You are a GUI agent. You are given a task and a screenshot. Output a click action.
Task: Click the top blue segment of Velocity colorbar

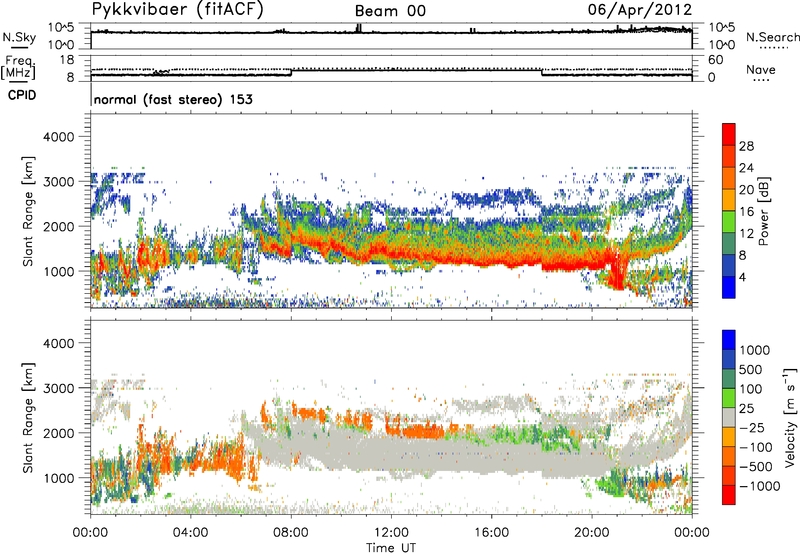click(729, 340)
